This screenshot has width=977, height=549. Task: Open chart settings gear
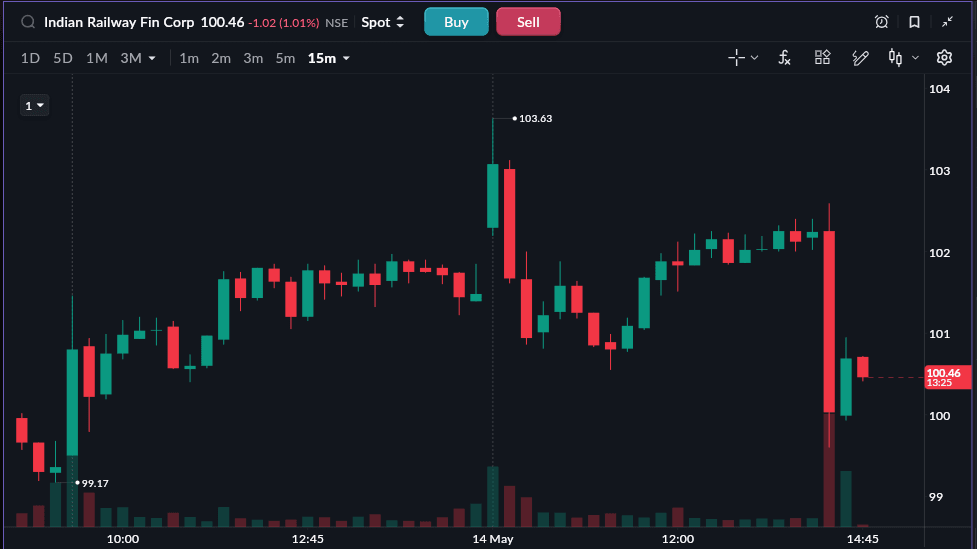(x=944, y=58)
